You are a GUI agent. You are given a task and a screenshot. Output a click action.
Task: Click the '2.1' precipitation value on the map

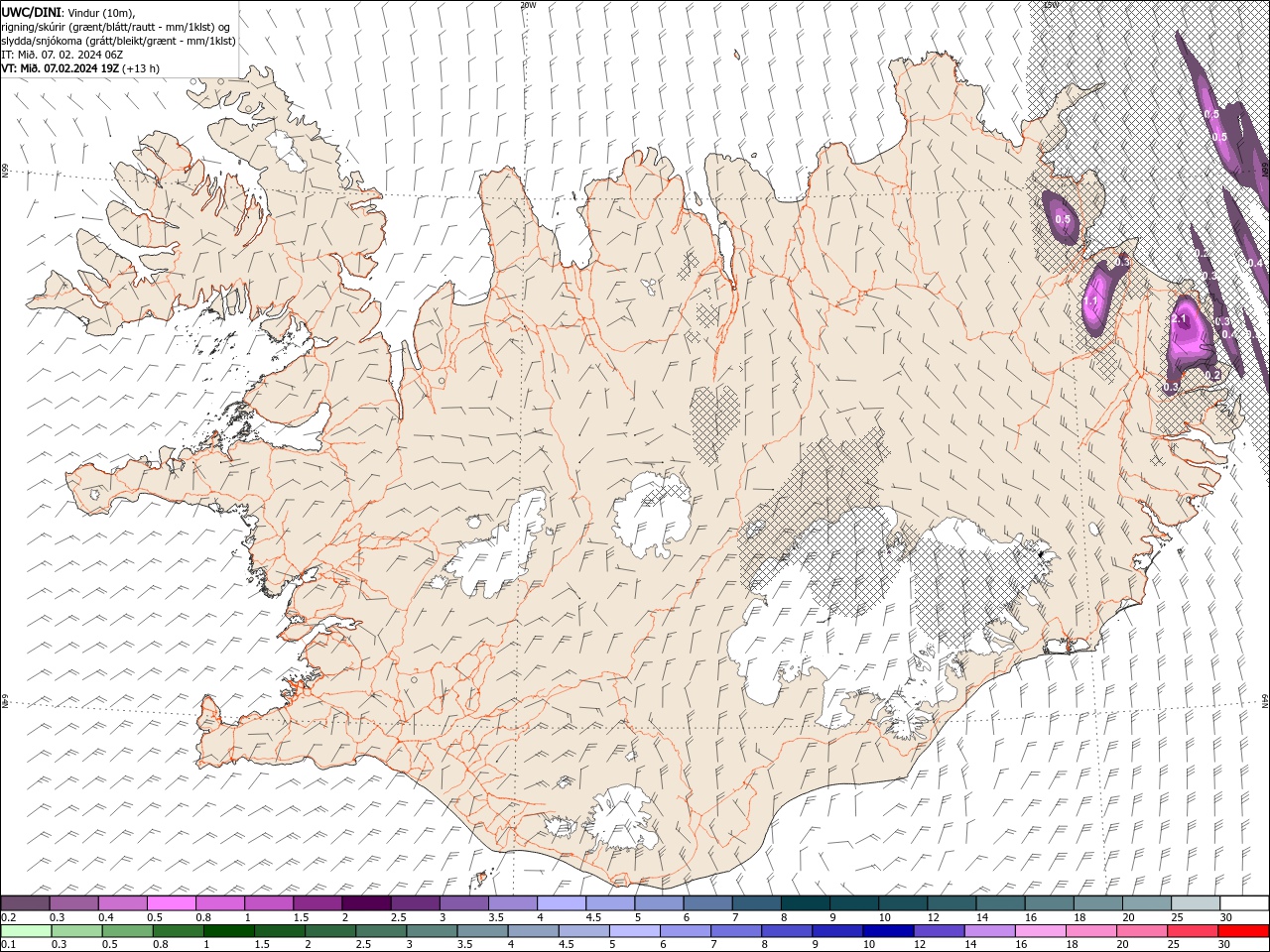(1180, 319)
